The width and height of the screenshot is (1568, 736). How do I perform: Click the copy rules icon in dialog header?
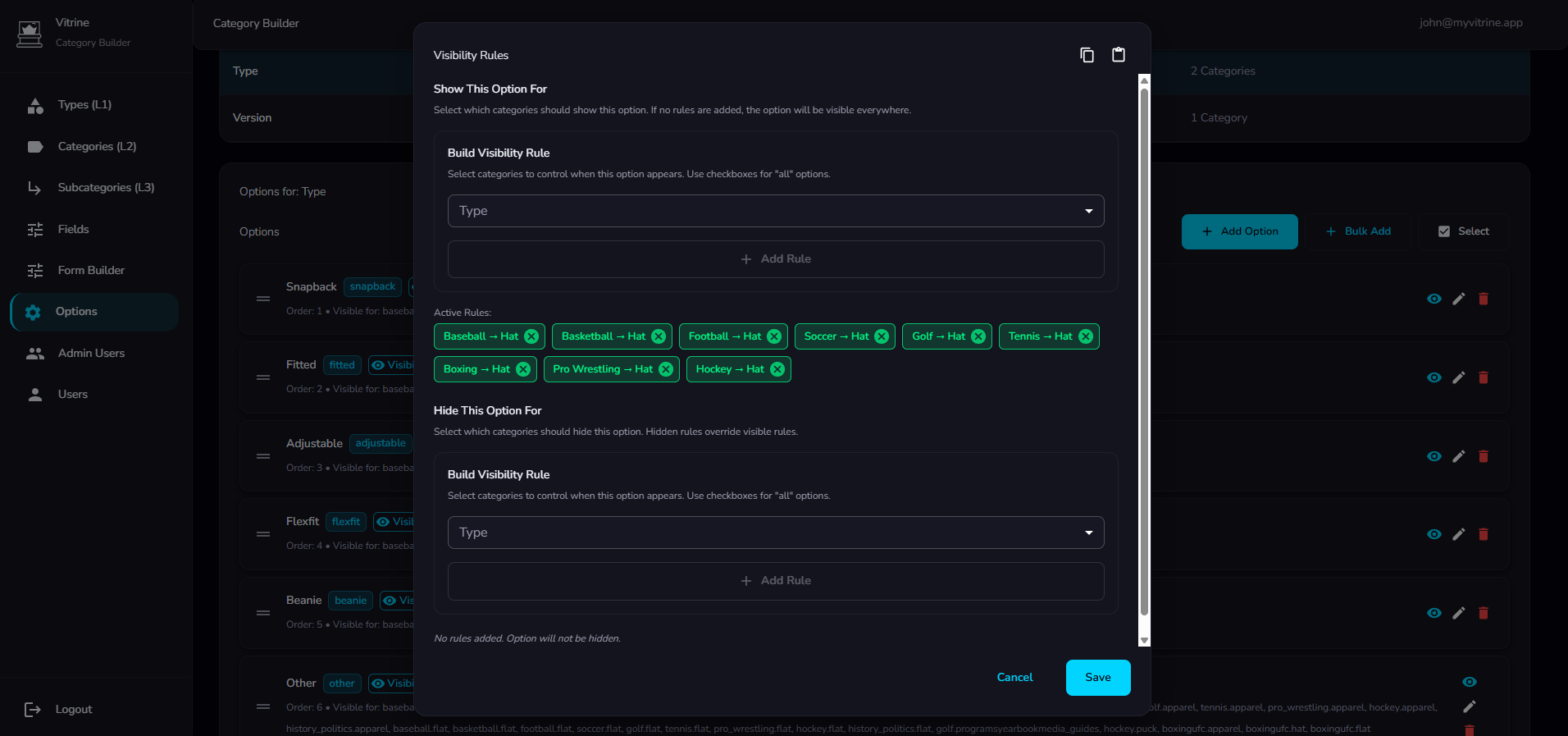[x=1087, y=55]
